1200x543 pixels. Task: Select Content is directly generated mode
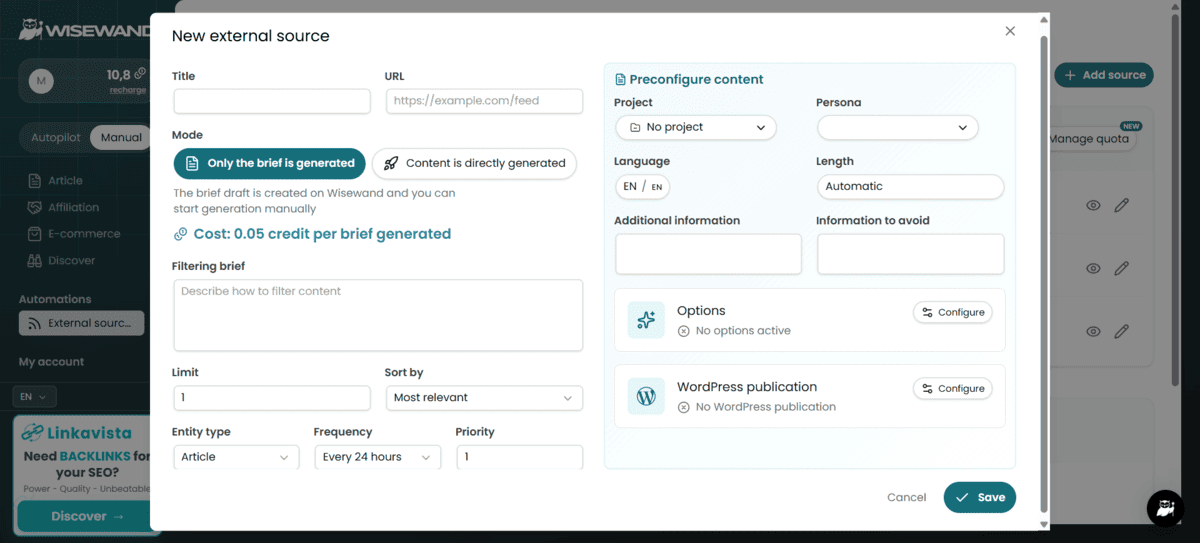(474, 163)
